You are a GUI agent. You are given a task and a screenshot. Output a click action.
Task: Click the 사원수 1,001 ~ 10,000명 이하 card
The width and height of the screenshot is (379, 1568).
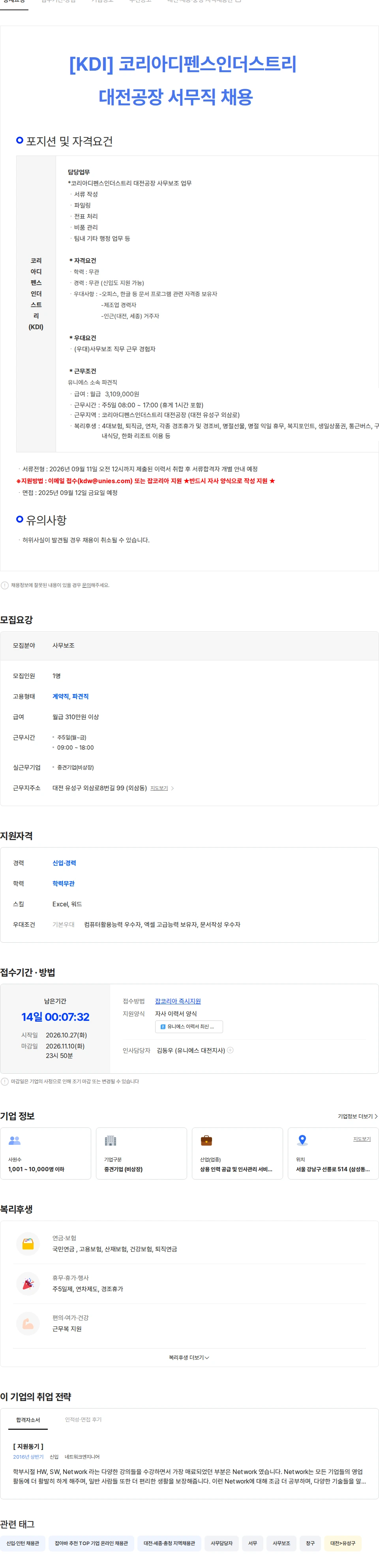pyautogui.click(x=46, y=1153)
